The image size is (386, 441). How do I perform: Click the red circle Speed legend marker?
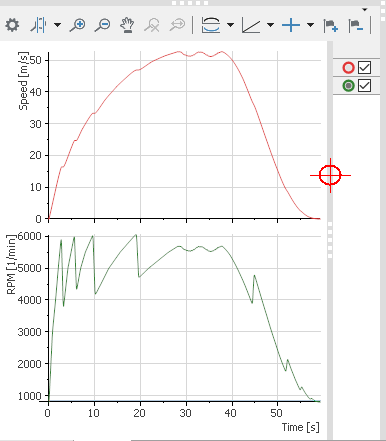(348, 68)
